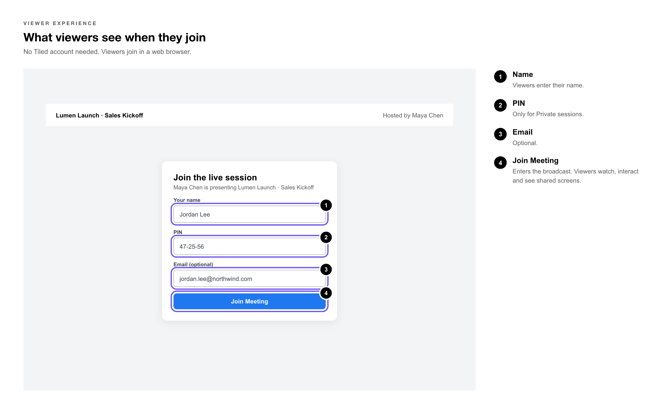
Task: Click the Email legend heading
Action: point(522,132)
